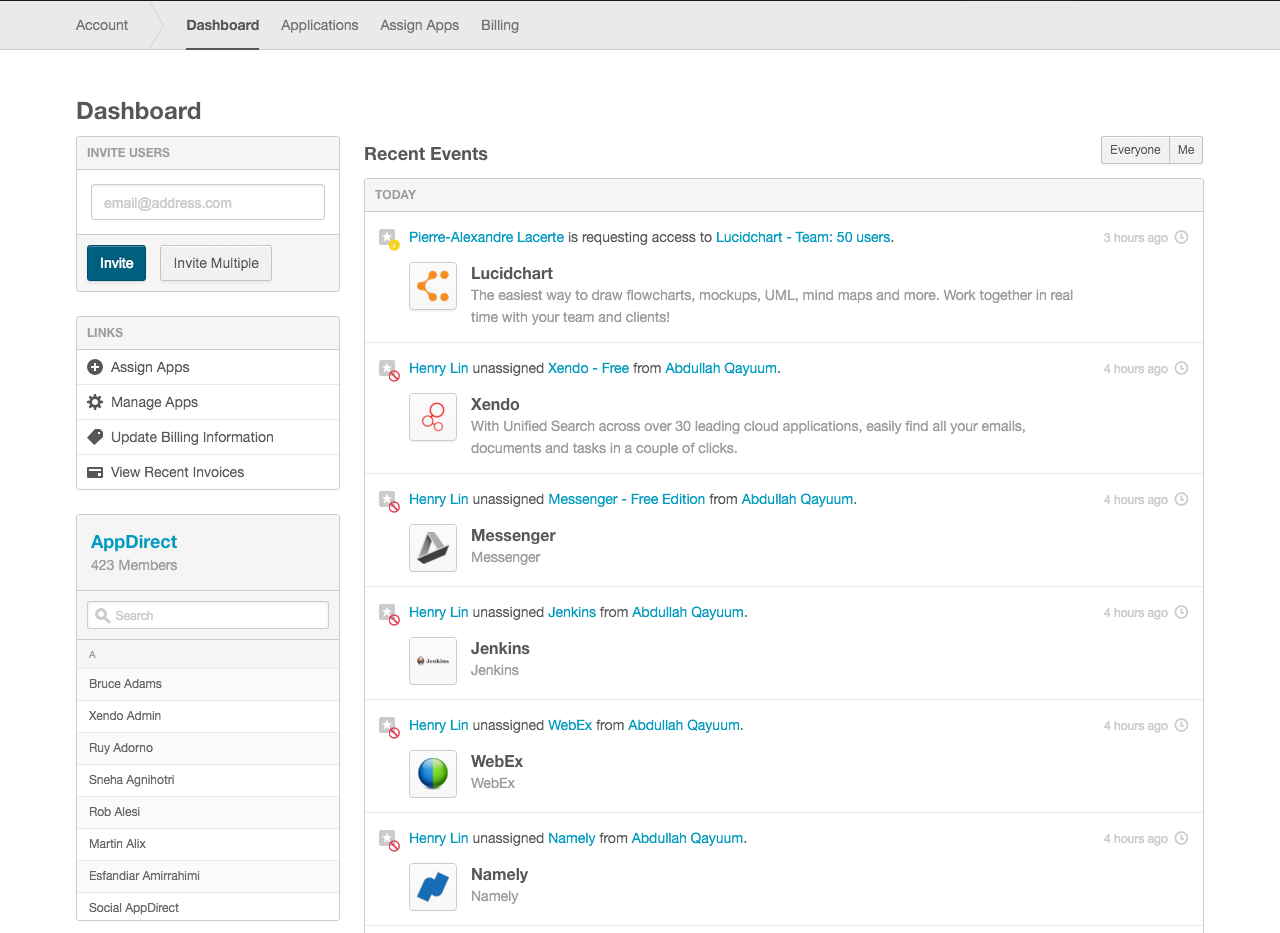The width and height of the screenshot is (1280, 933).
Task: Focus the member Search field
Action: pyautogui.click(x=208, y=615)
